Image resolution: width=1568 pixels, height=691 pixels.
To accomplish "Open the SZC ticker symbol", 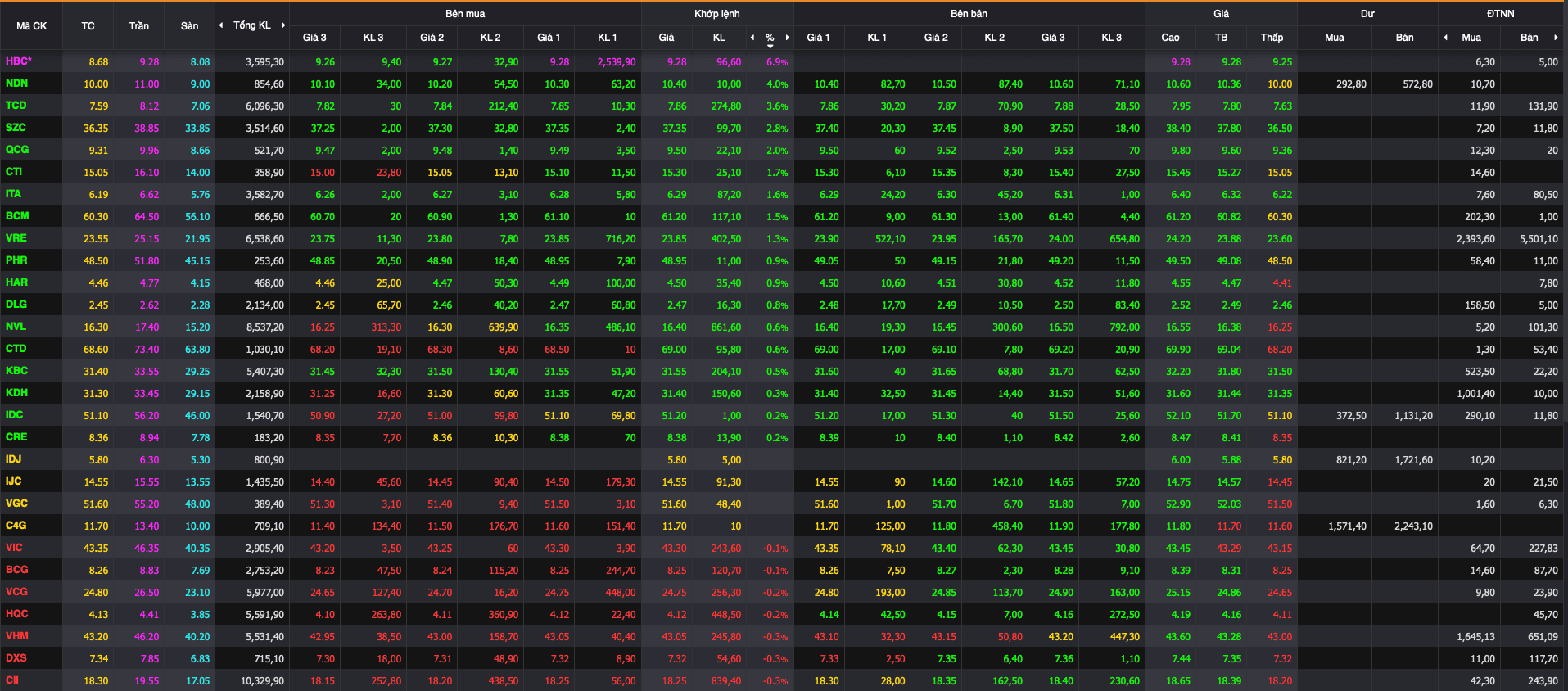I will coord(16,128).
